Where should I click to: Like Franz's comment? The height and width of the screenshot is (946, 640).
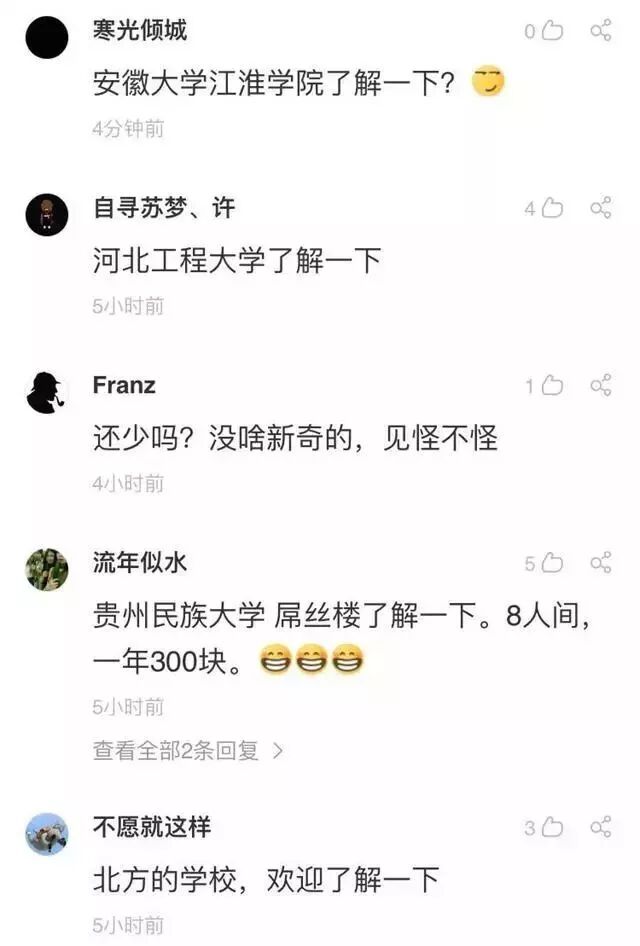pos(552,386)
